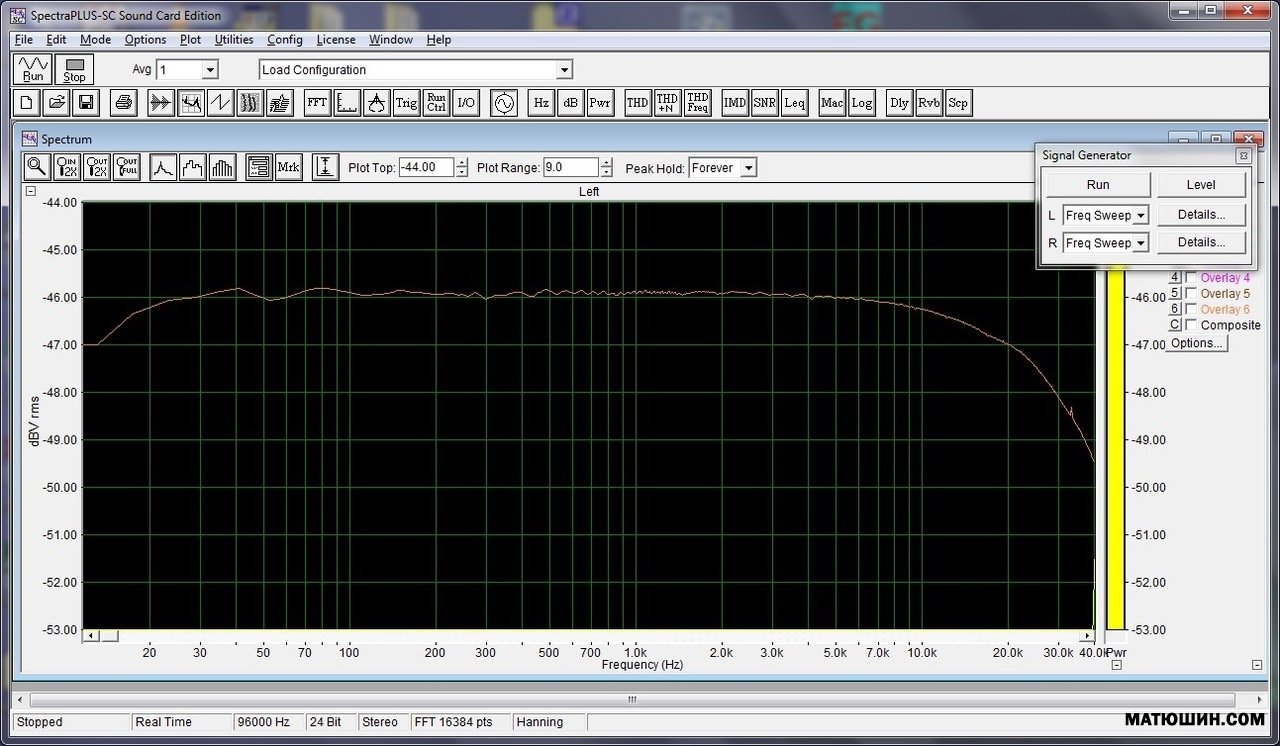The height and width of the screenshot is (746, 1280).
Task: Click the THD+N measurement icon
Action: coord(667,103)
